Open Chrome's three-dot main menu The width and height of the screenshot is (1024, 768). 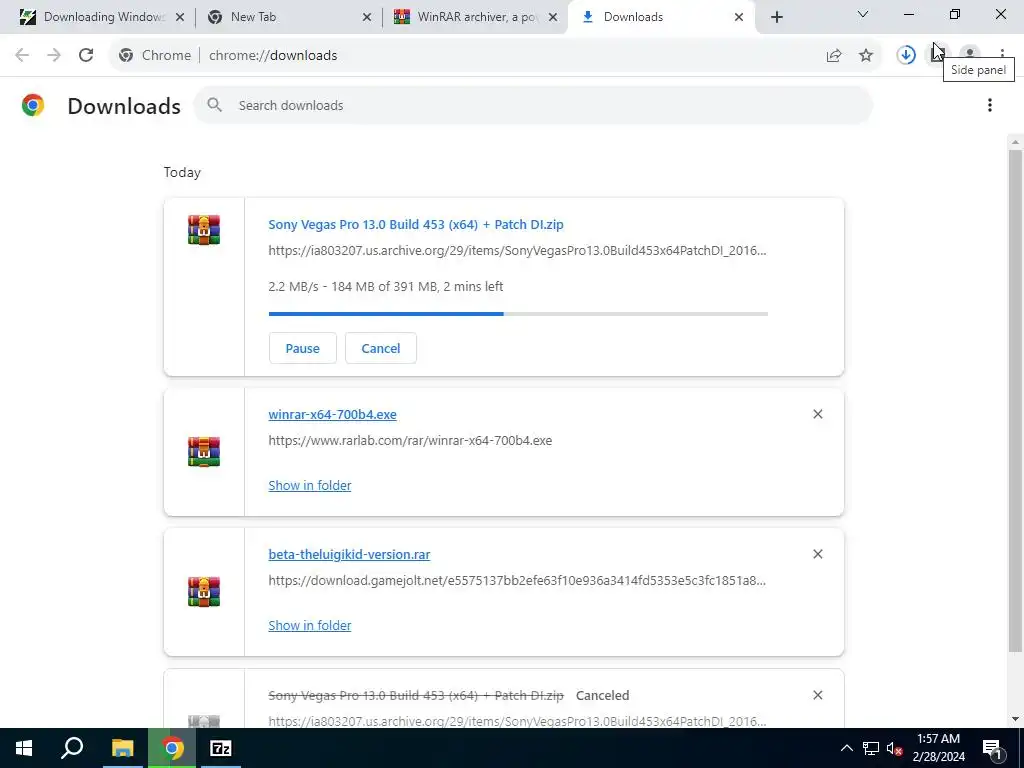point(1002,54)
